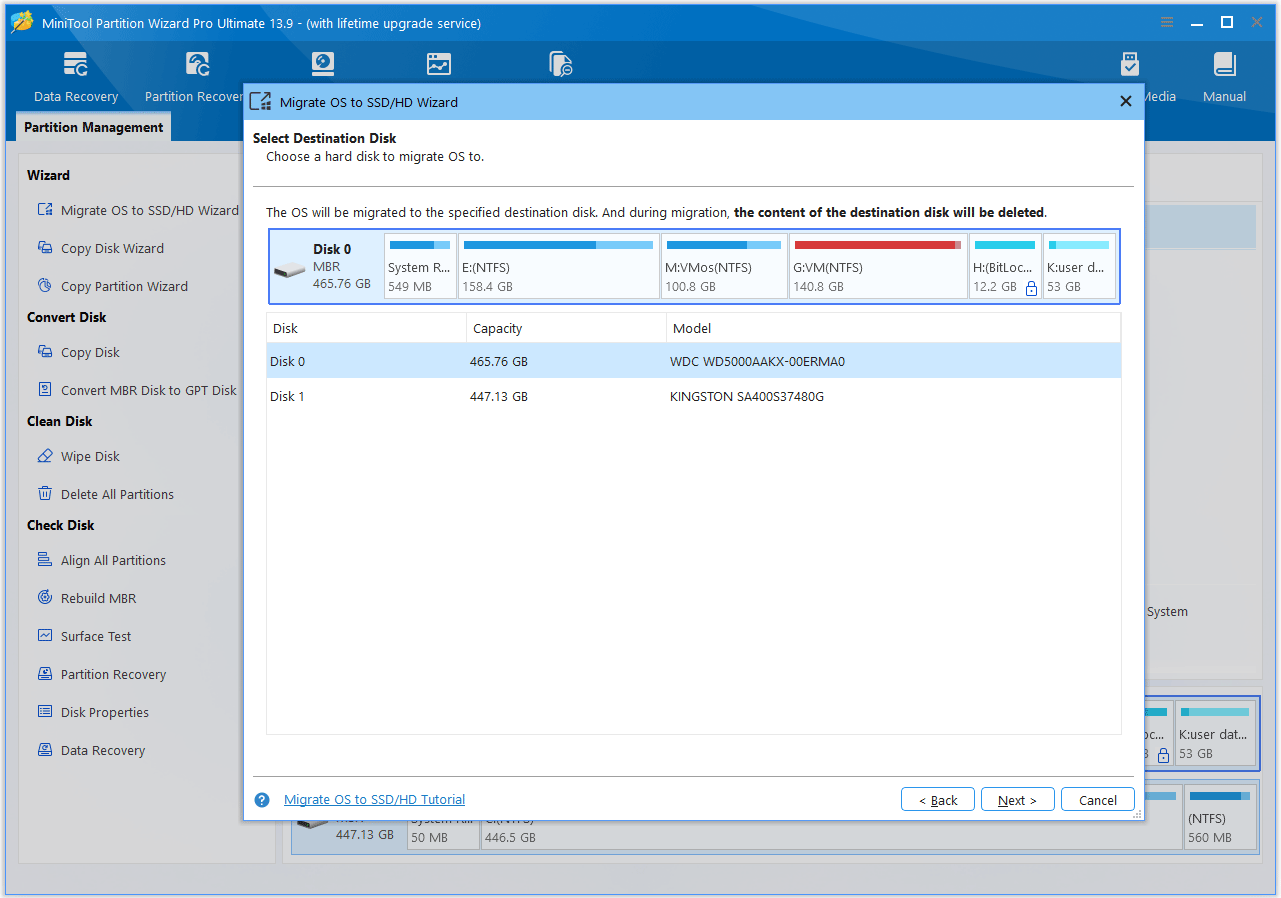Viewport: 1281px width, 898px height.
Task: Close the Migrate OS wizard dialog
Action: pos(1125,101)
